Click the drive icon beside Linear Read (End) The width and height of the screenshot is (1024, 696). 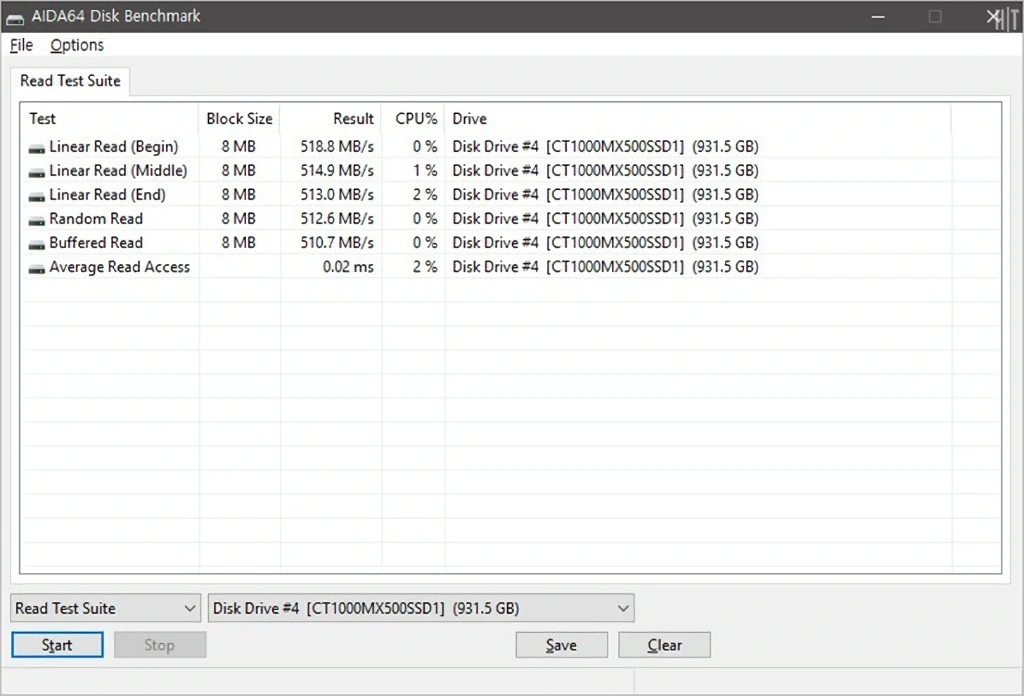coord(37,197)
